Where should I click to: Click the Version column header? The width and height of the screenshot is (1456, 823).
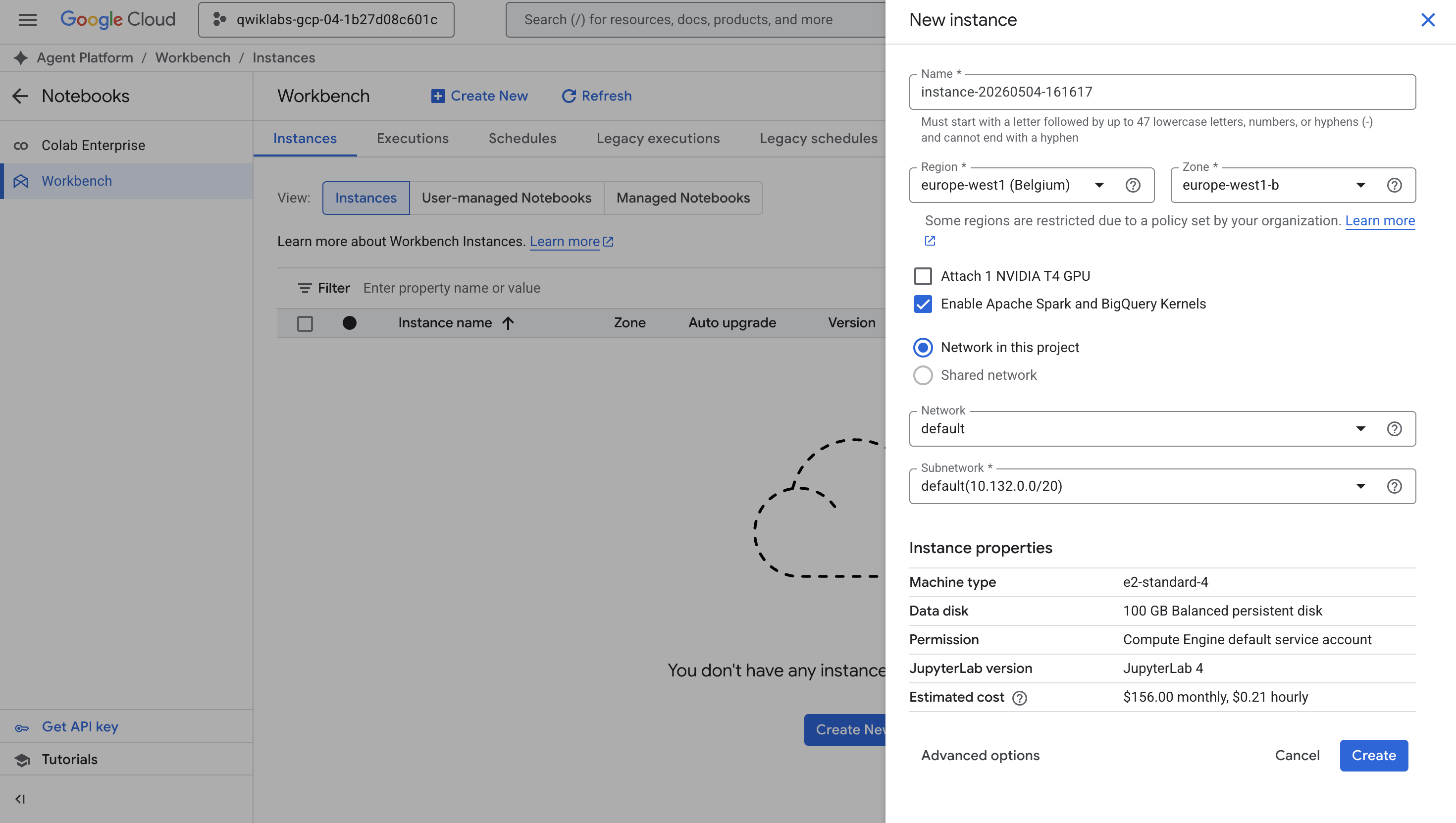click(x=851, y=323)
